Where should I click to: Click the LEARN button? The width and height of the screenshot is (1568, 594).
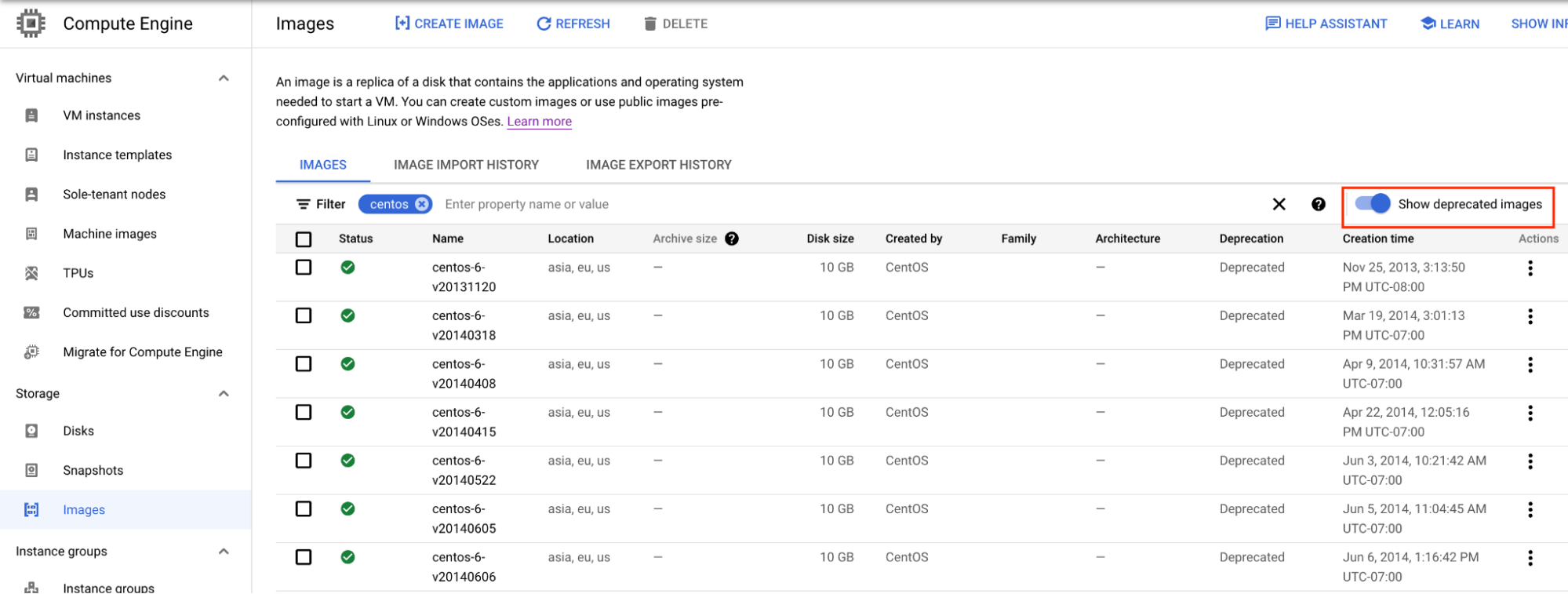[1450, 24]
